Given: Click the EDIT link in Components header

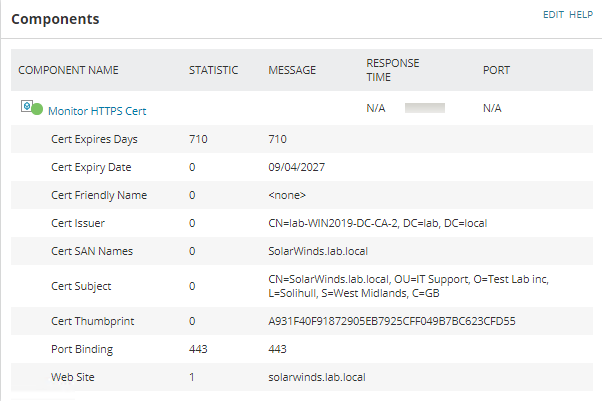Looking at the screenshot, I should tap(553, 15).
